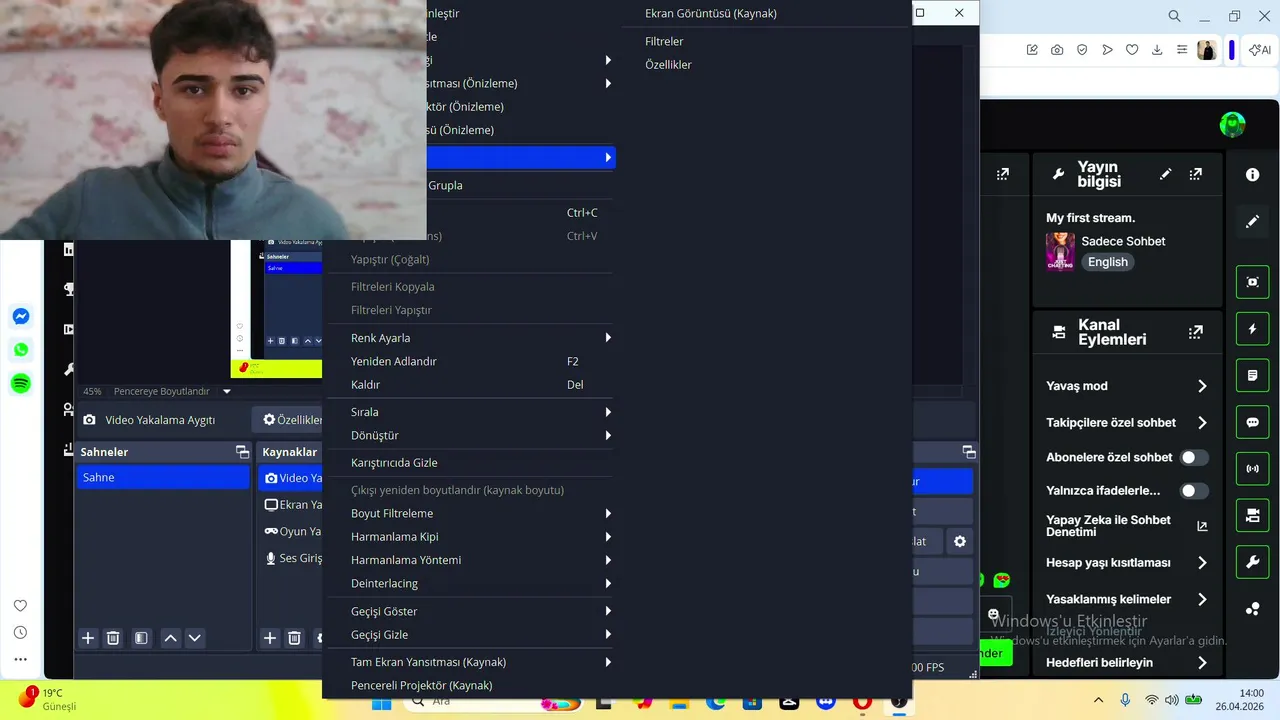Click the lightning bolt sidebar icon
This screenshot has width=1280, height=720.
click(x=1253, y=329)
